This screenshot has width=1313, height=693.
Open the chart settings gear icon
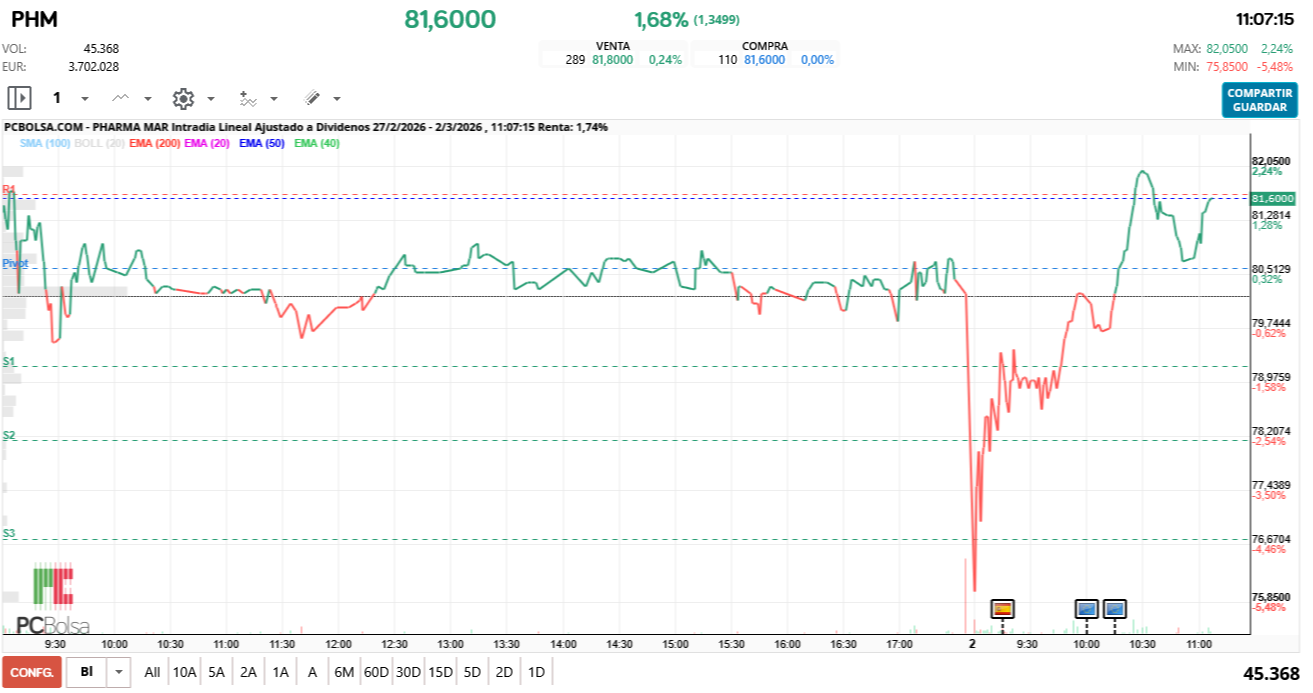(x=183, y=98)
